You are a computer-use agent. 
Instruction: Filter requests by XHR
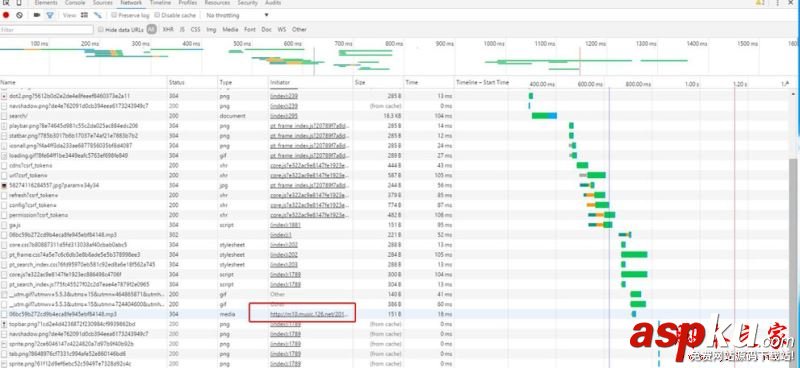(x=168, y=30)
